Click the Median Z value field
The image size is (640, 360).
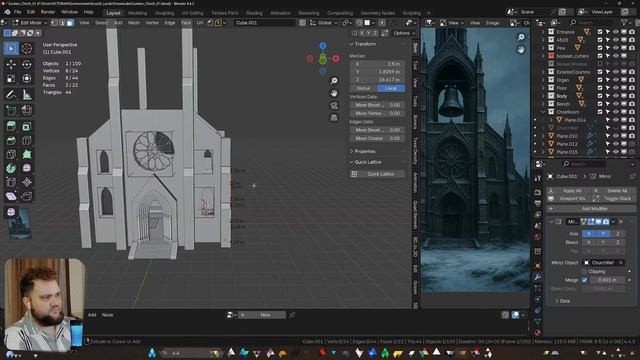[x=378, y=80]
